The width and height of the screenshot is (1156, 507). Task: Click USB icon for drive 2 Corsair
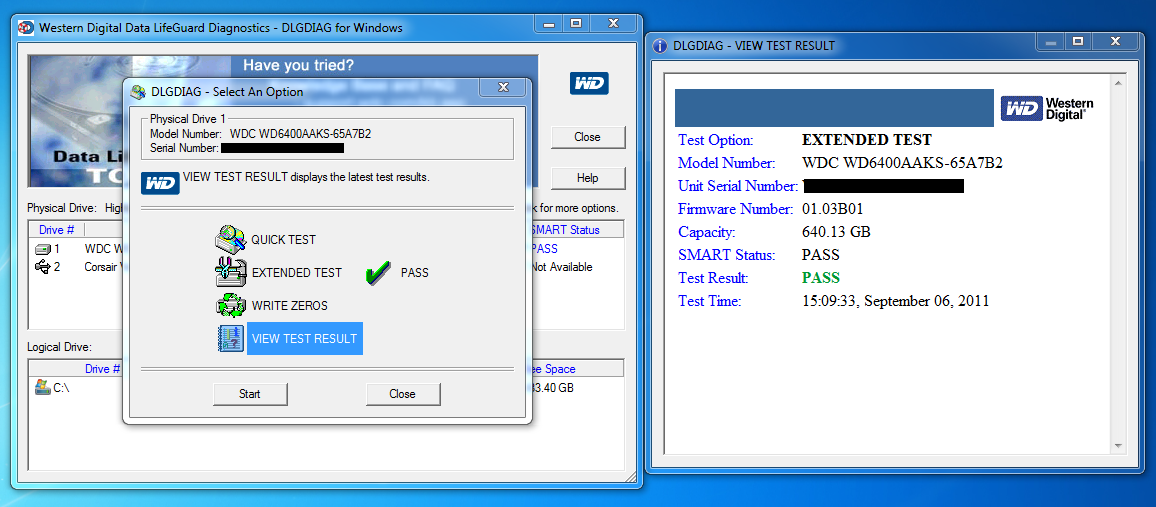click(43, 267)
